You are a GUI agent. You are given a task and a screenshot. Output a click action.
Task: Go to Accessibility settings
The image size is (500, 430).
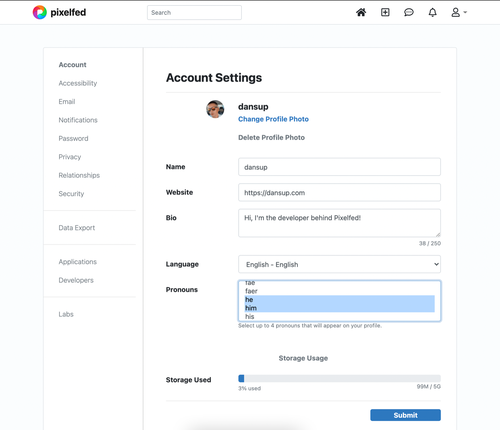pos(78,83)
